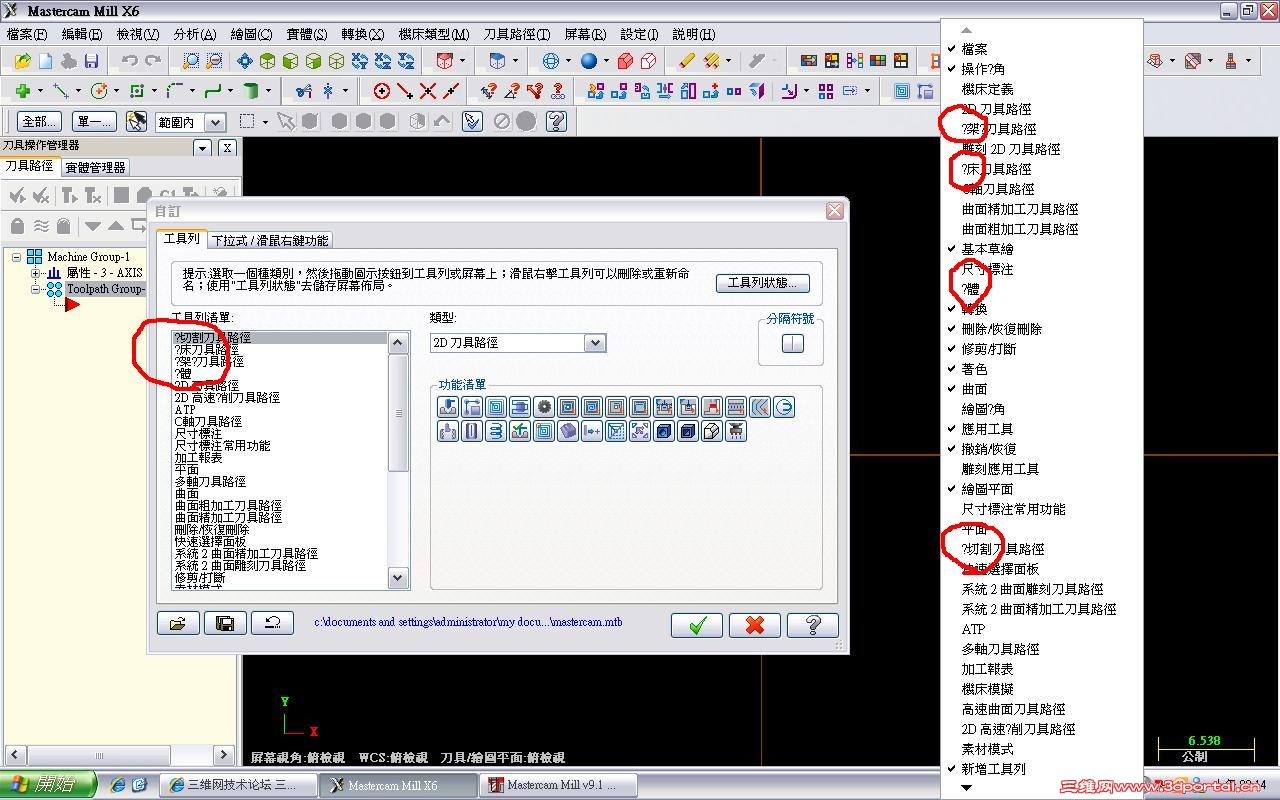This screenshot has height=800, width=1280.
Task: Click the 全部... selection button
Action: pyautogui.click(x=39, y=122)
